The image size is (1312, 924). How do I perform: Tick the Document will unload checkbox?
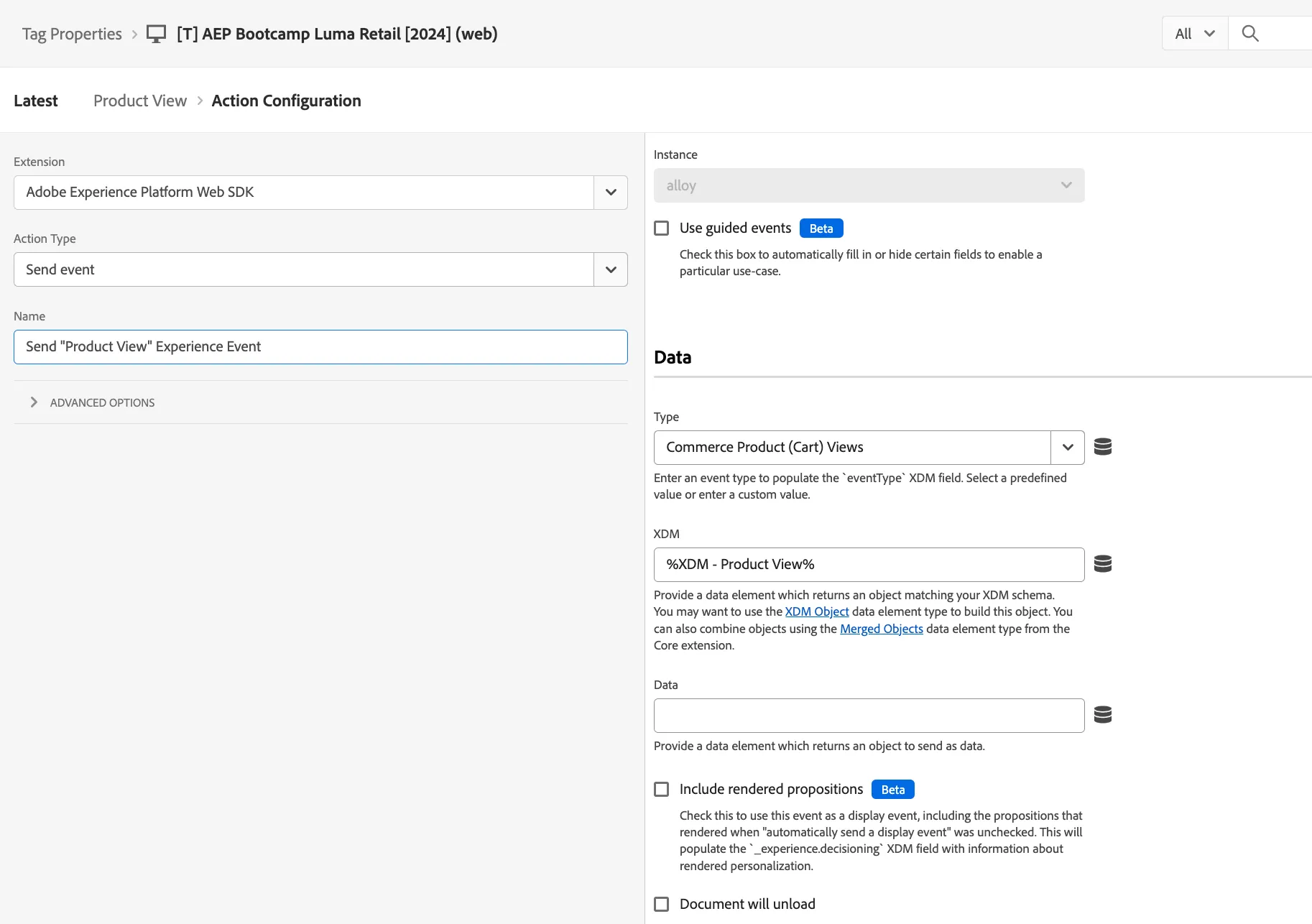tap(661, 904)
